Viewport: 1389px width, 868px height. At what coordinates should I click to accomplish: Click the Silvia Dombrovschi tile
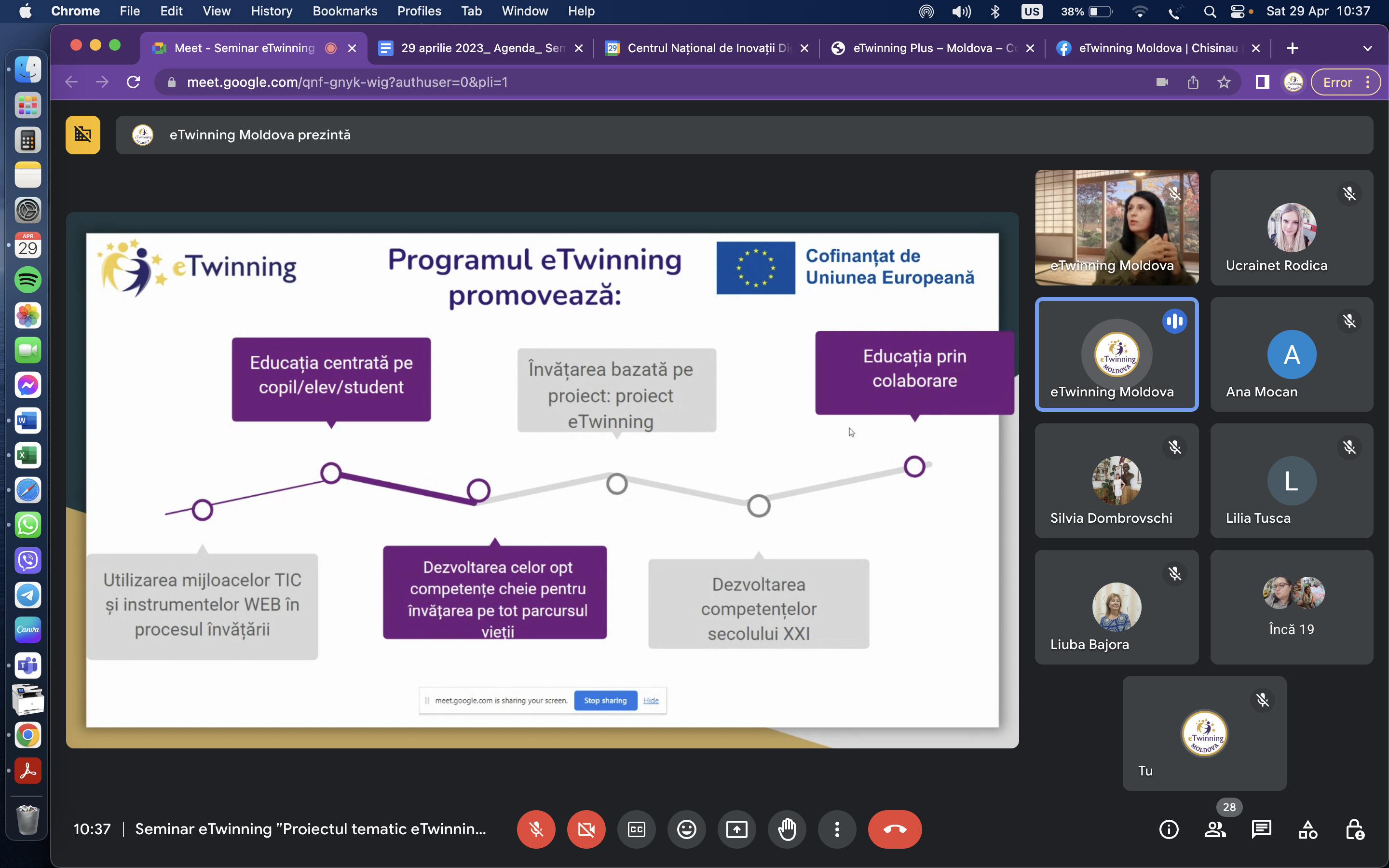[x=1117, y=480]
